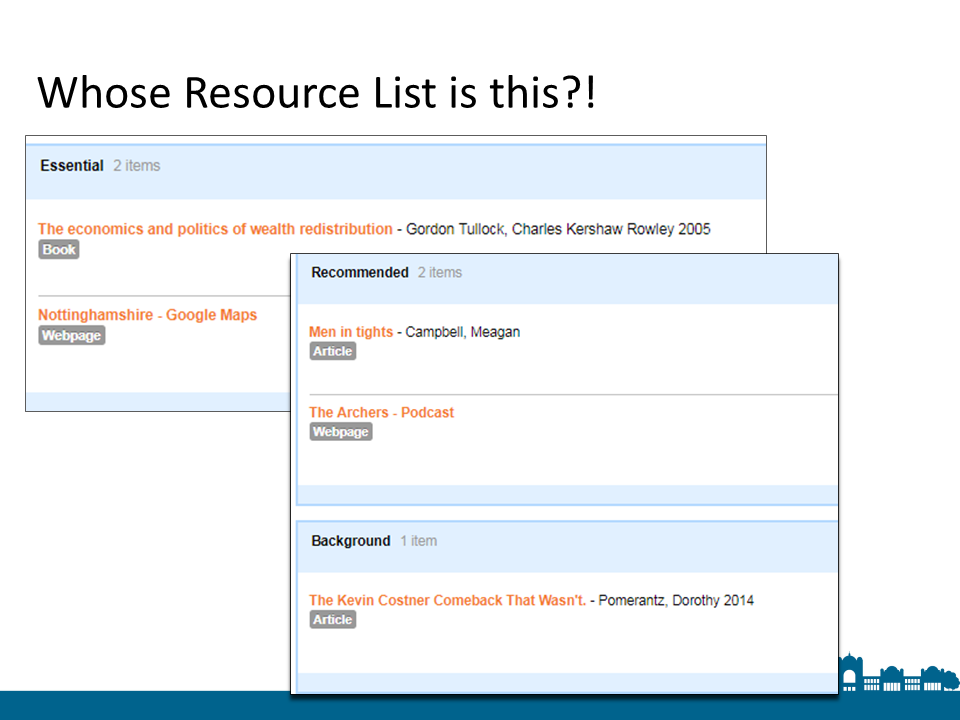Click the Book badge under the Essential item
Viewport: 960px width, 720px height.
58,250
